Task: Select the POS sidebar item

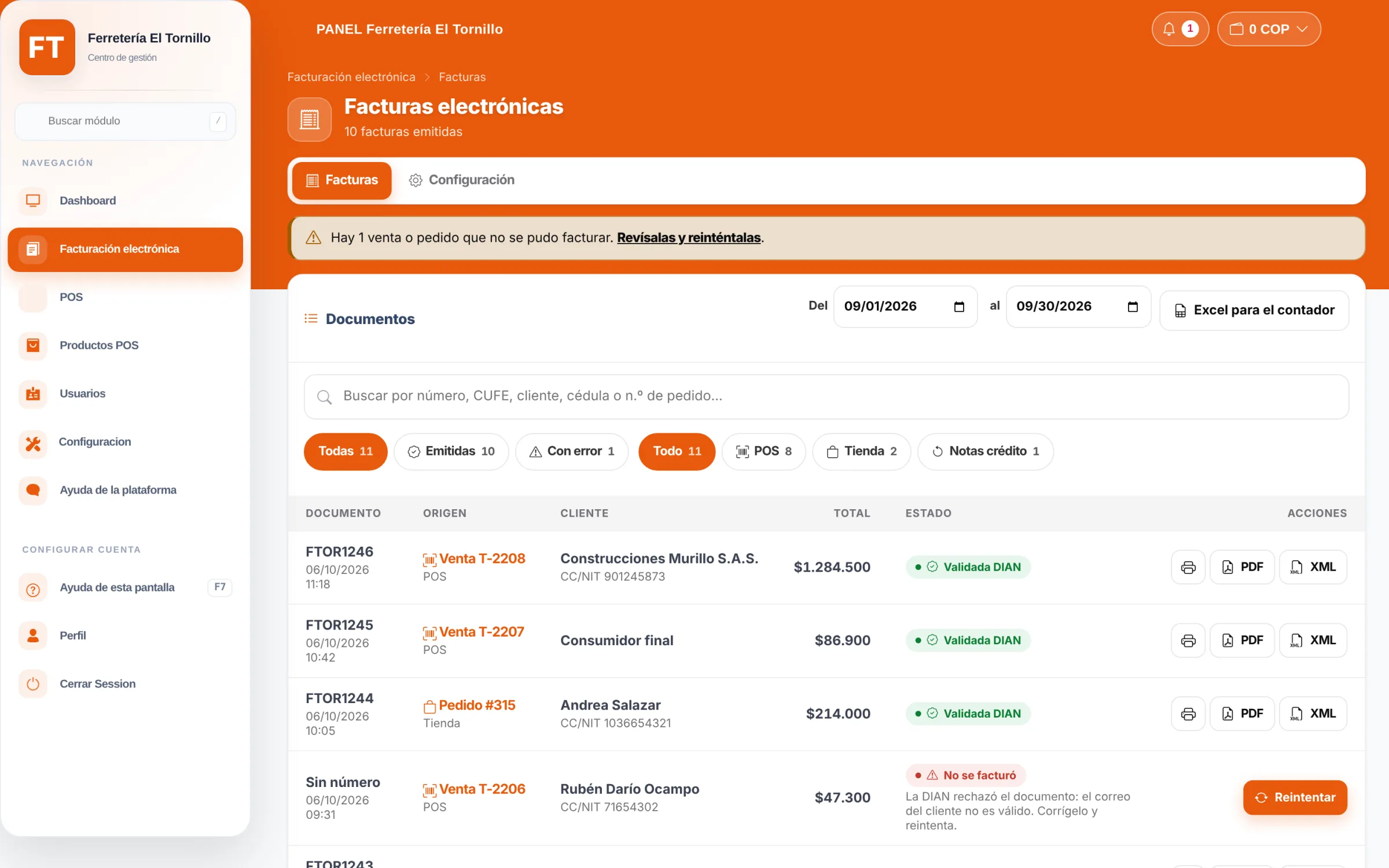Action: (x=125, y=297)
